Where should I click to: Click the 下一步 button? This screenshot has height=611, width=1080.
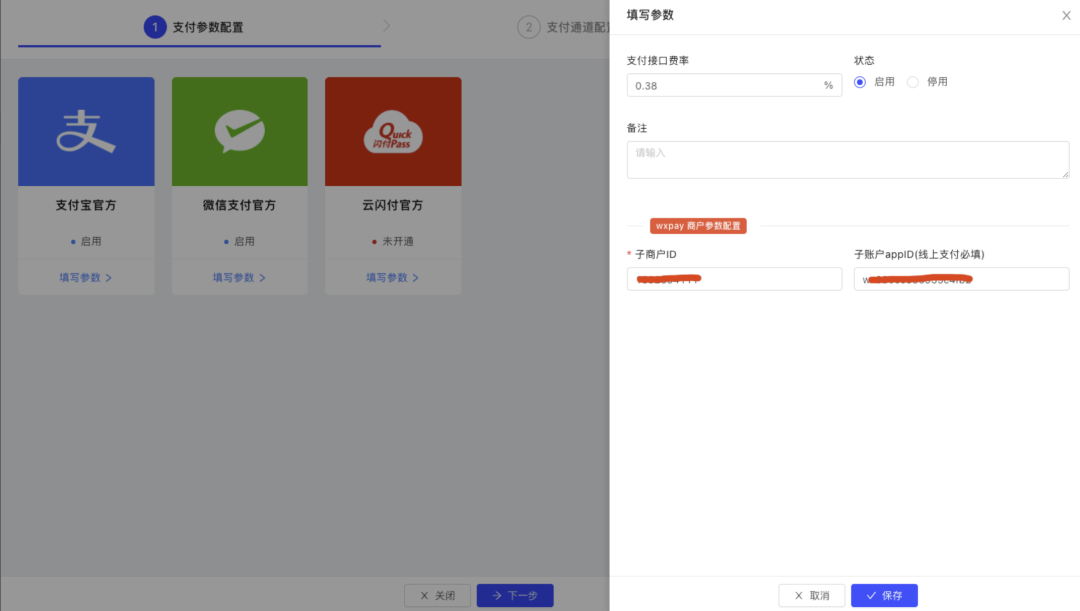(x=515, y=595)
